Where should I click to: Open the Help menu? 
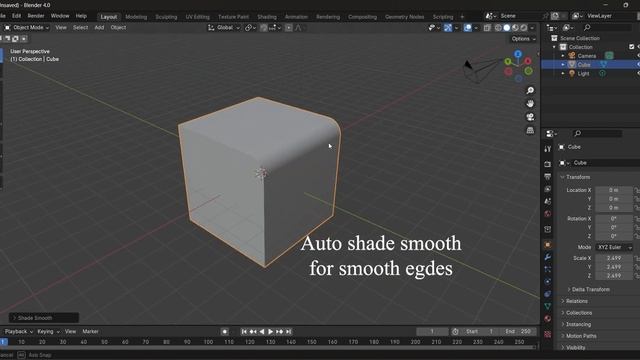coord(81,16)
